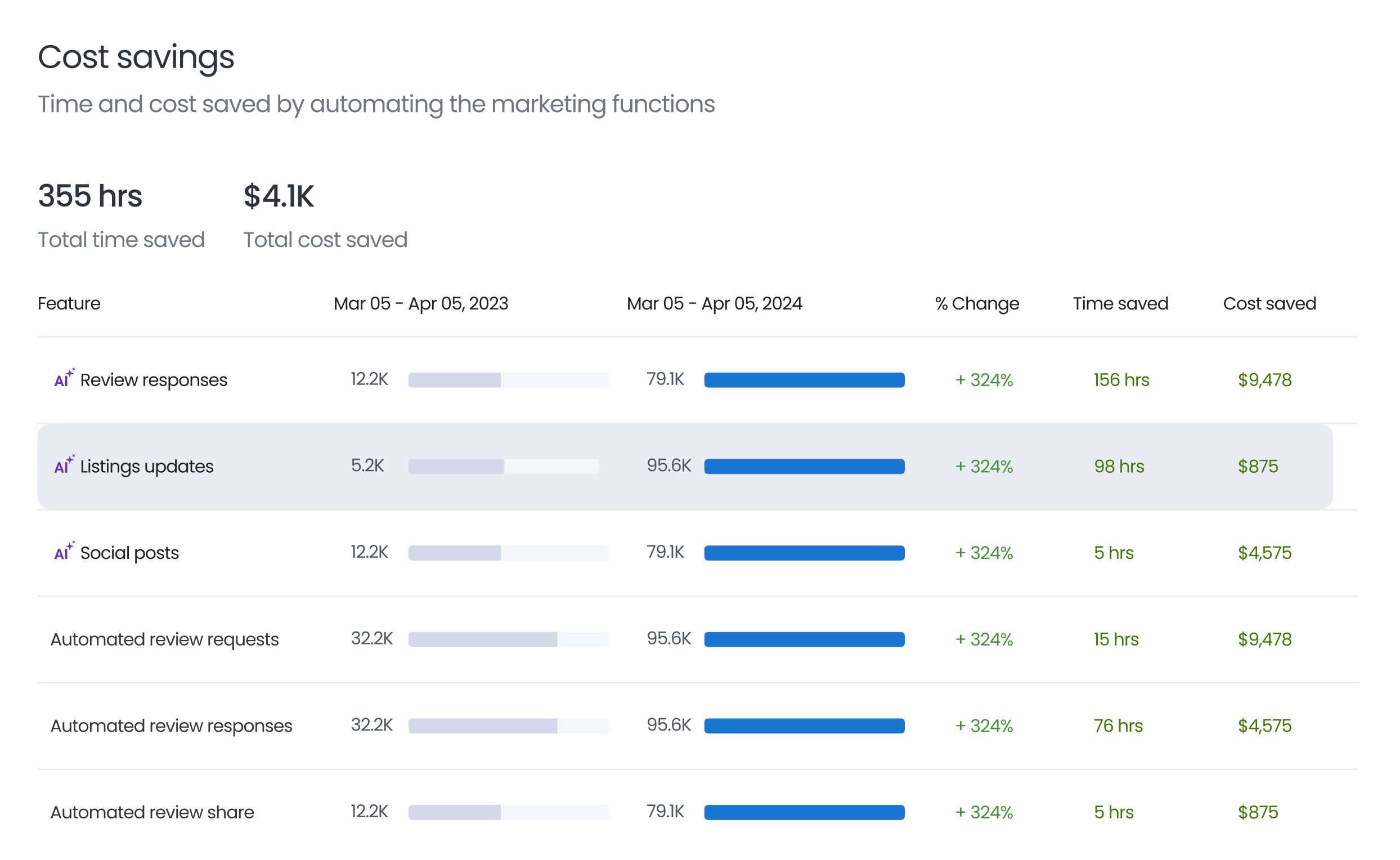The image size is (1400, 860).
Task: Select the Review responses feature row
Action: click(x=154, y=380)
